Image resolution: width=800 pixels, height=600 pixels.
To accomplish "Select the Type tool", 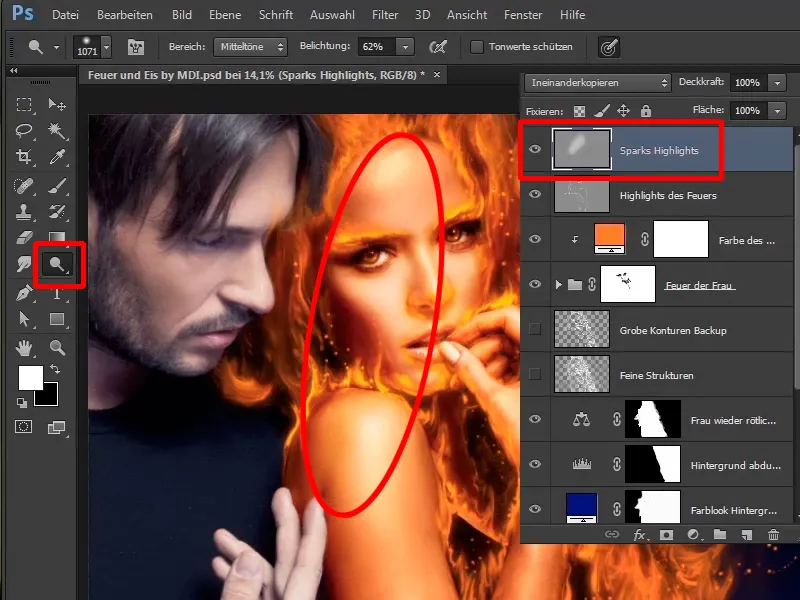I will 57,293.
